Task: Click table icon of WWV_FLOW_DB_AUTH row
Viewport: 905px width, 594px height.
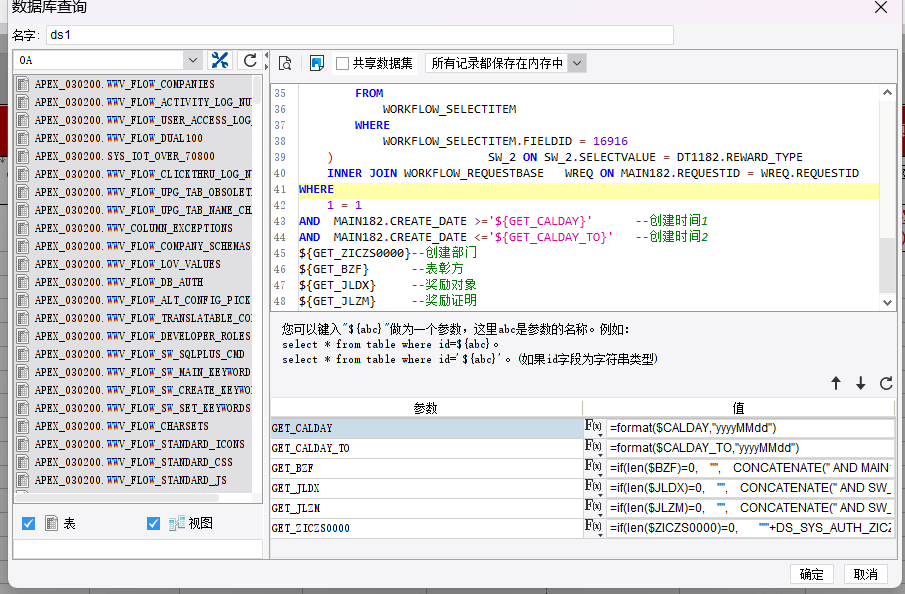Action: tap(23, 282)
